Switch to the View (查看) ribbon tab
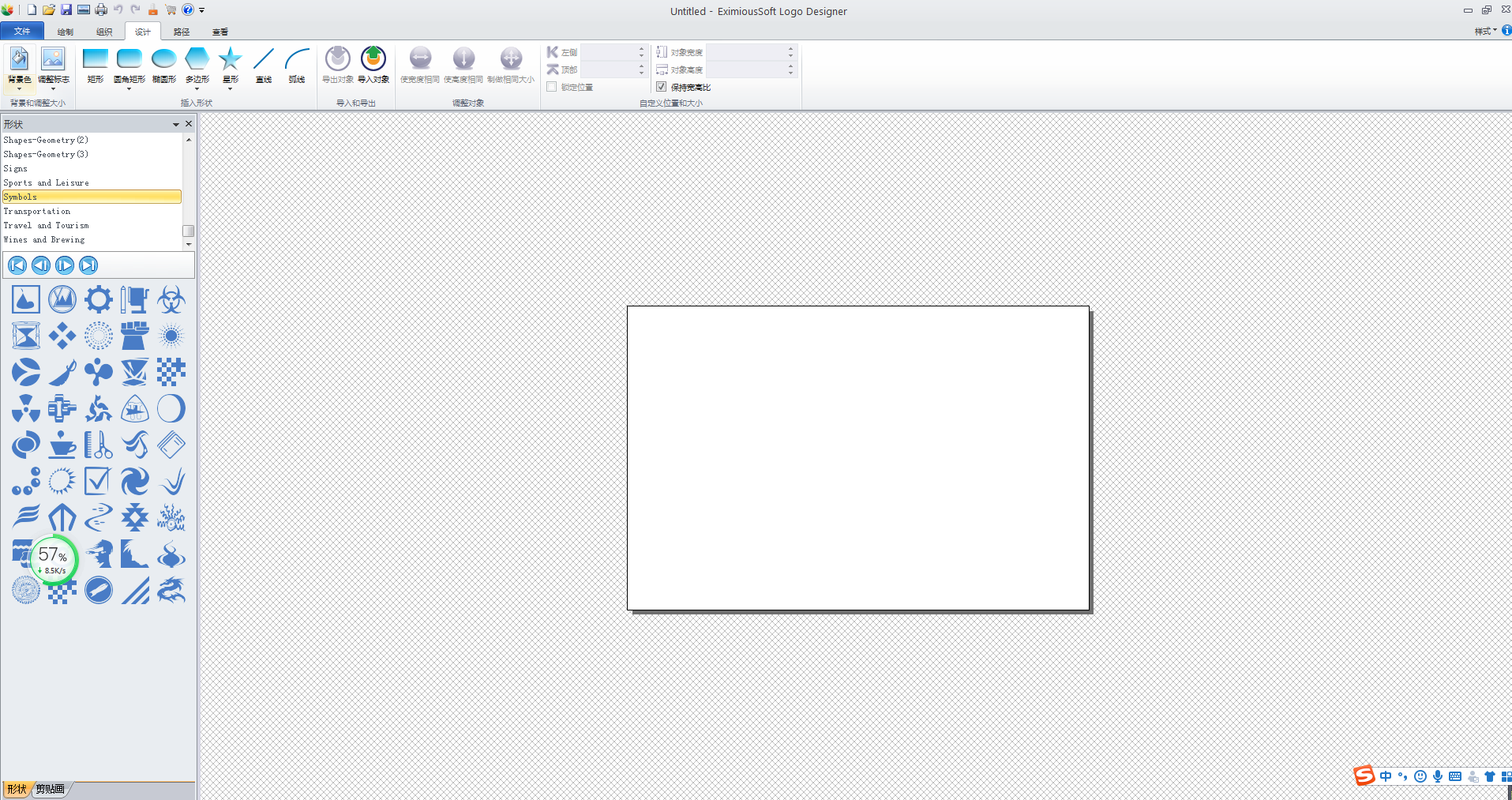 point(220,32)
